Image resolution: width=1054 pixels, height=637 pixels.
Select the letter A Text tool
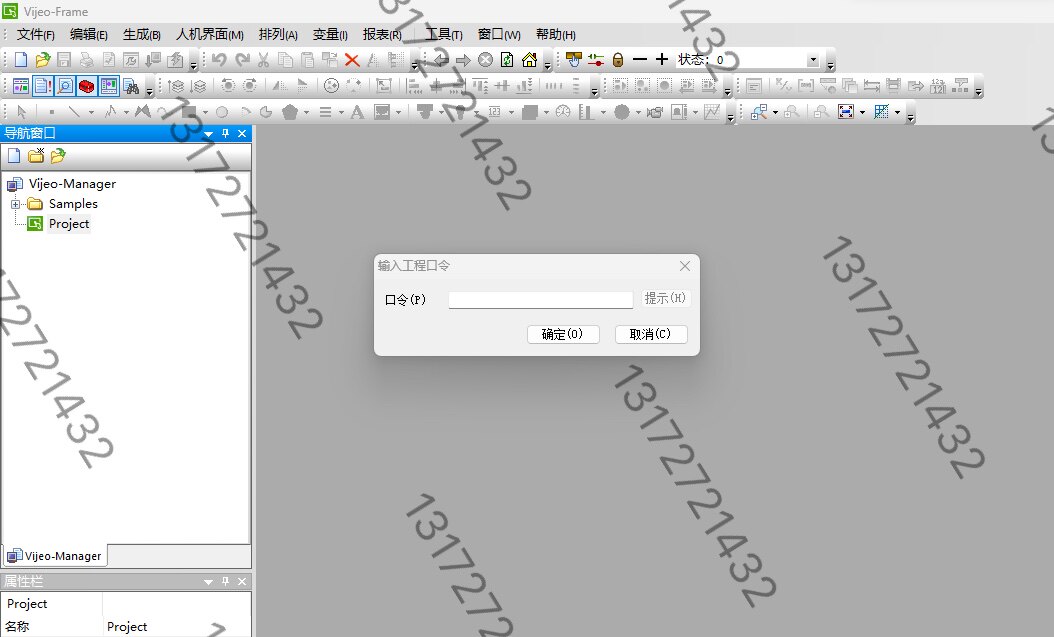pyautogui.click(x=357, y=112)
